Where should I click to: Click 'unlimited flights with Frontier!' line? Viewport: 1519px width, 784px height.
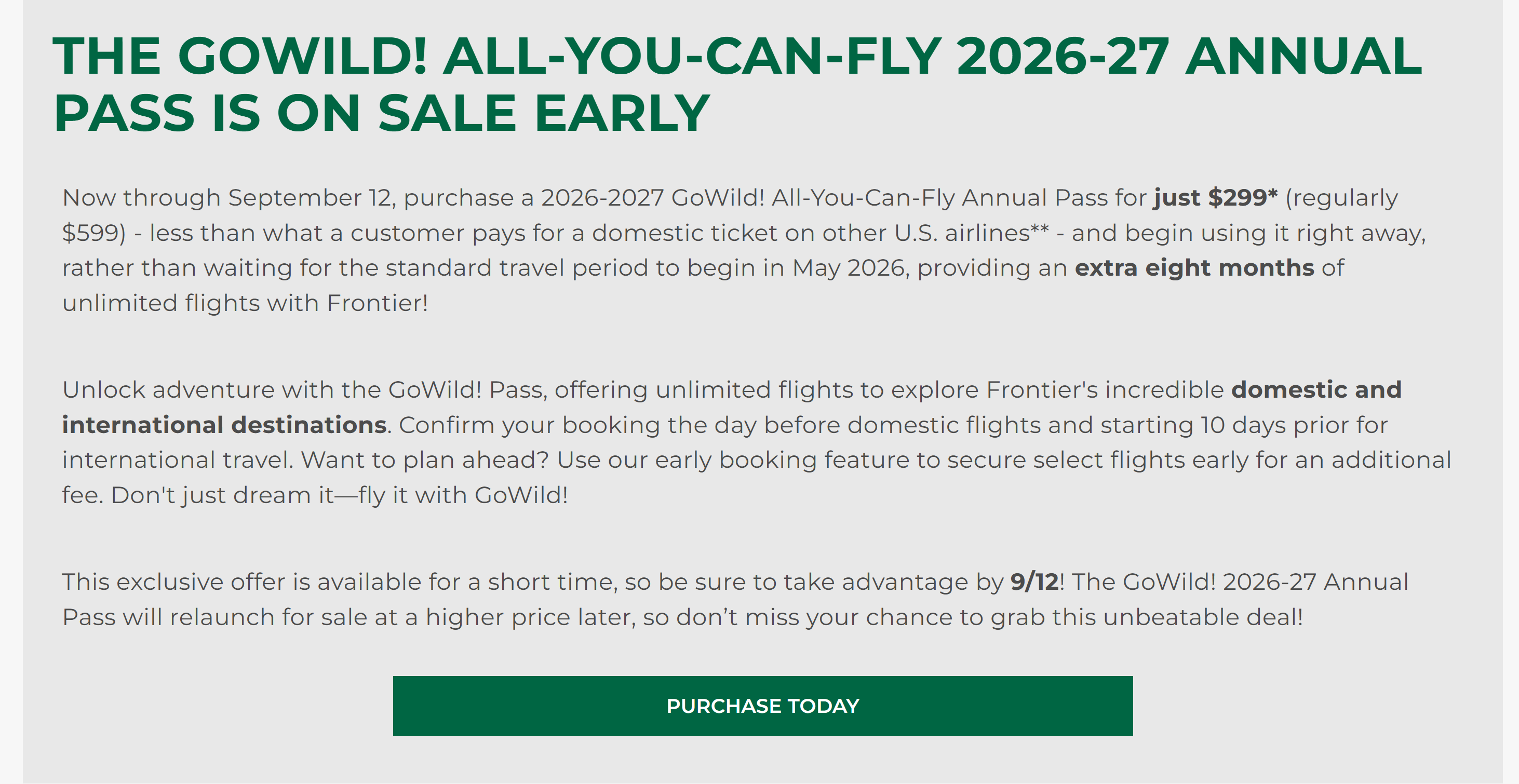245,303
